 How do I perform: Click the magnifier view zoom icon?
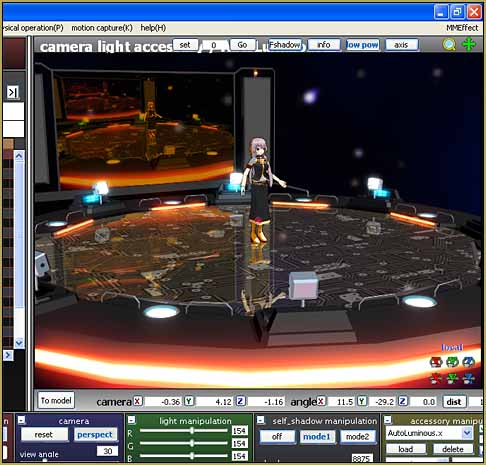click(x=449, y=44)
